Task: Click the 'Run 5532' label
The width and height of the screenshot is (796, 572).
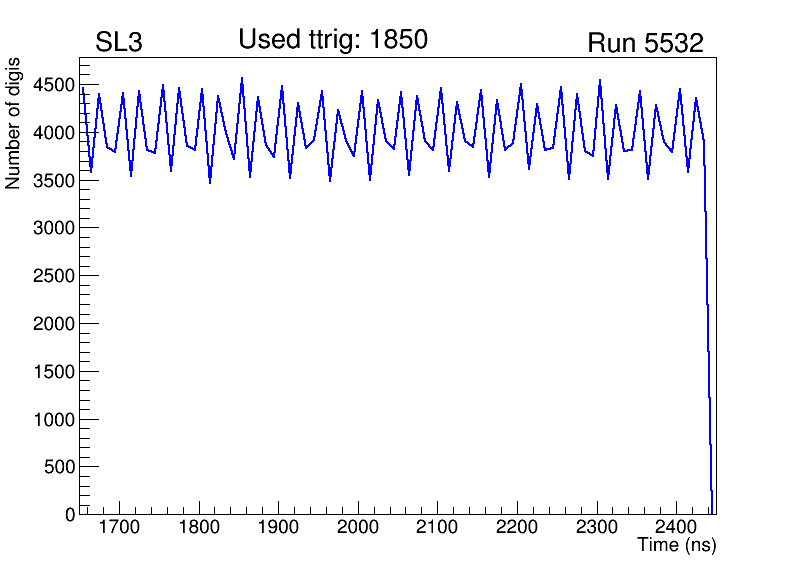Action: 645,44
